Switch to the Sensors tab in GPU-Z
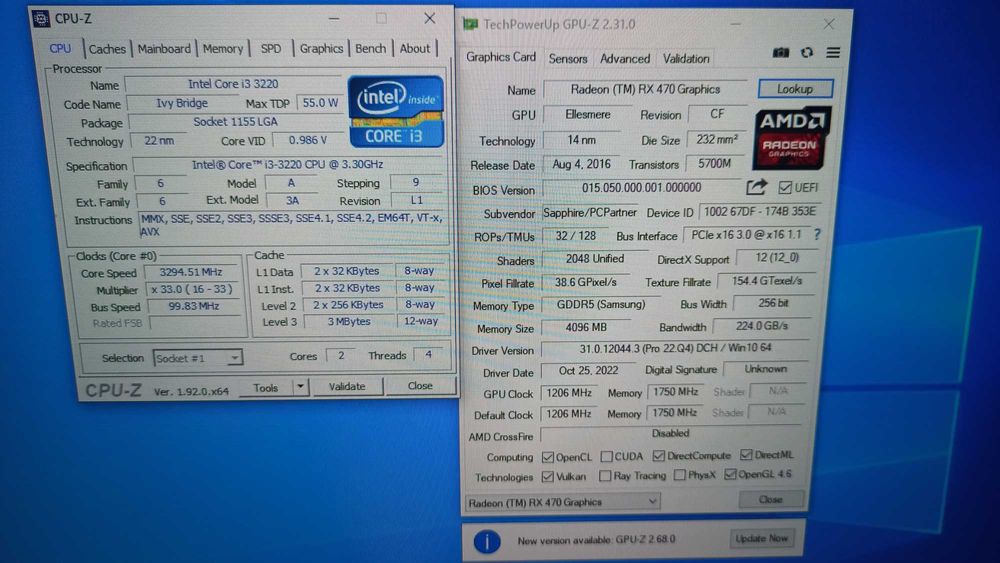The image size is (1000, 563). pos(568,59)
